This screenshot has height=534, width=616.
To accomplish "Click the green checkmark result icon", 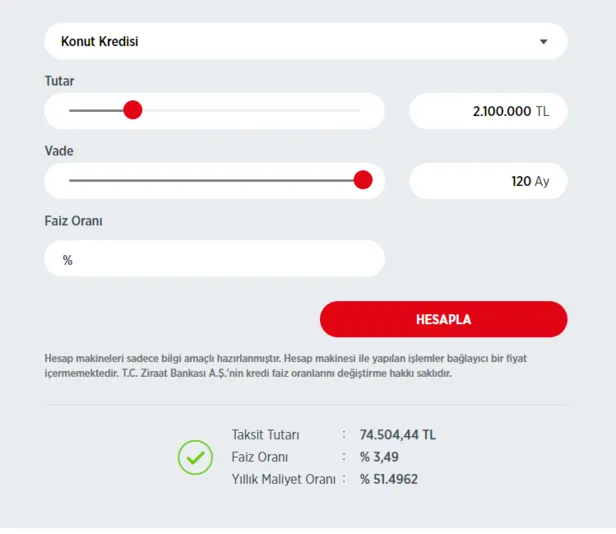I will click(x=195, y=457).
